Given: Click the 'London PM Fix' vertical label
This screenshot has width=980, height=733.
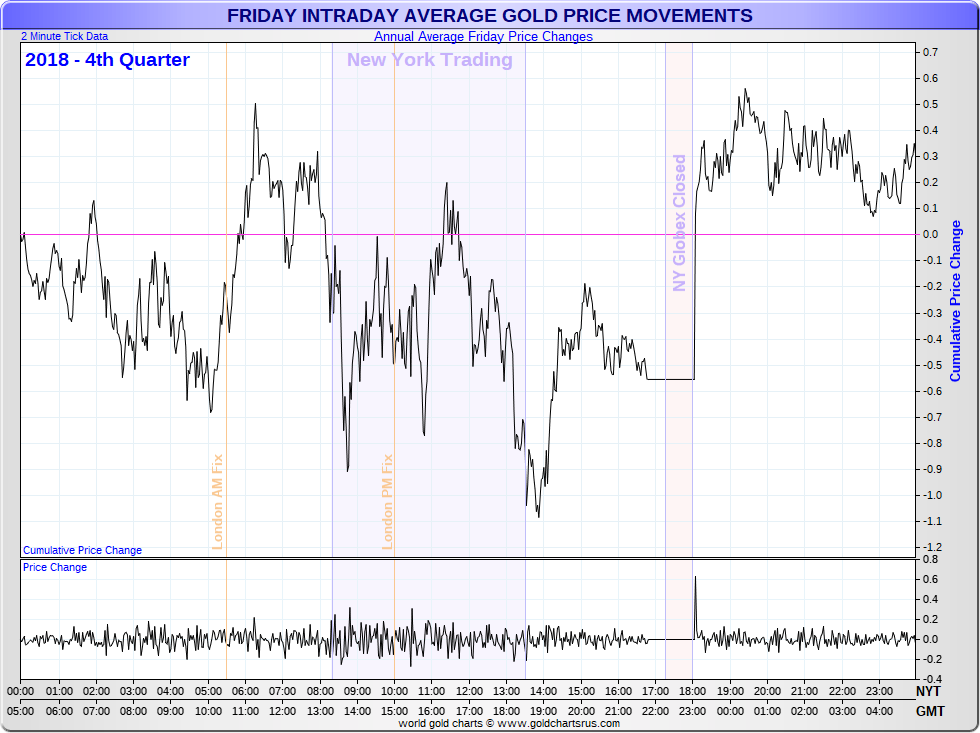Looking at the screenshot, I should tap(388, 502).
